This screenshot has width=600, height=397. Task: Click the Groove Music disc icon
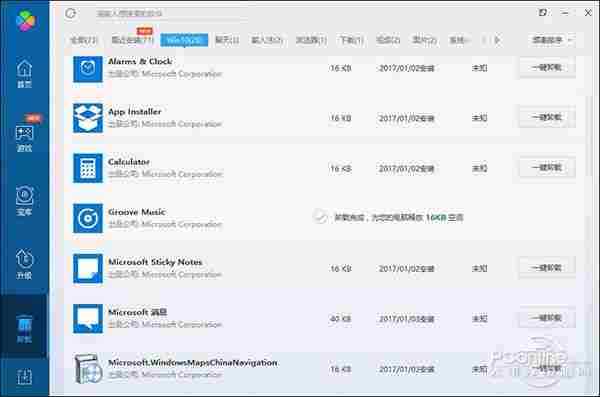(88, 218)
